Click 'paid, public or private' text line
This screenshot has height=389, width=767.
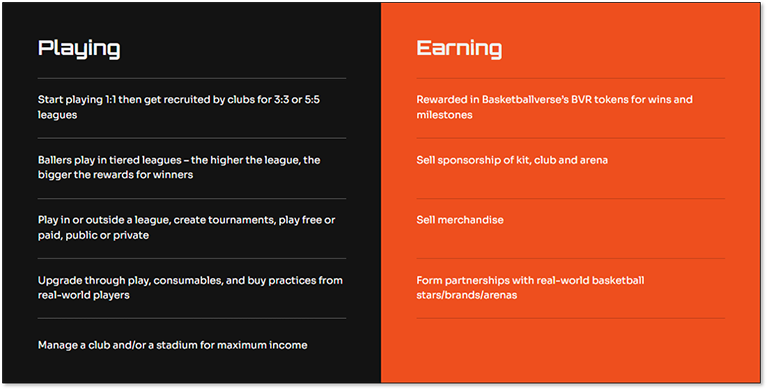click(x=93, y=235)
